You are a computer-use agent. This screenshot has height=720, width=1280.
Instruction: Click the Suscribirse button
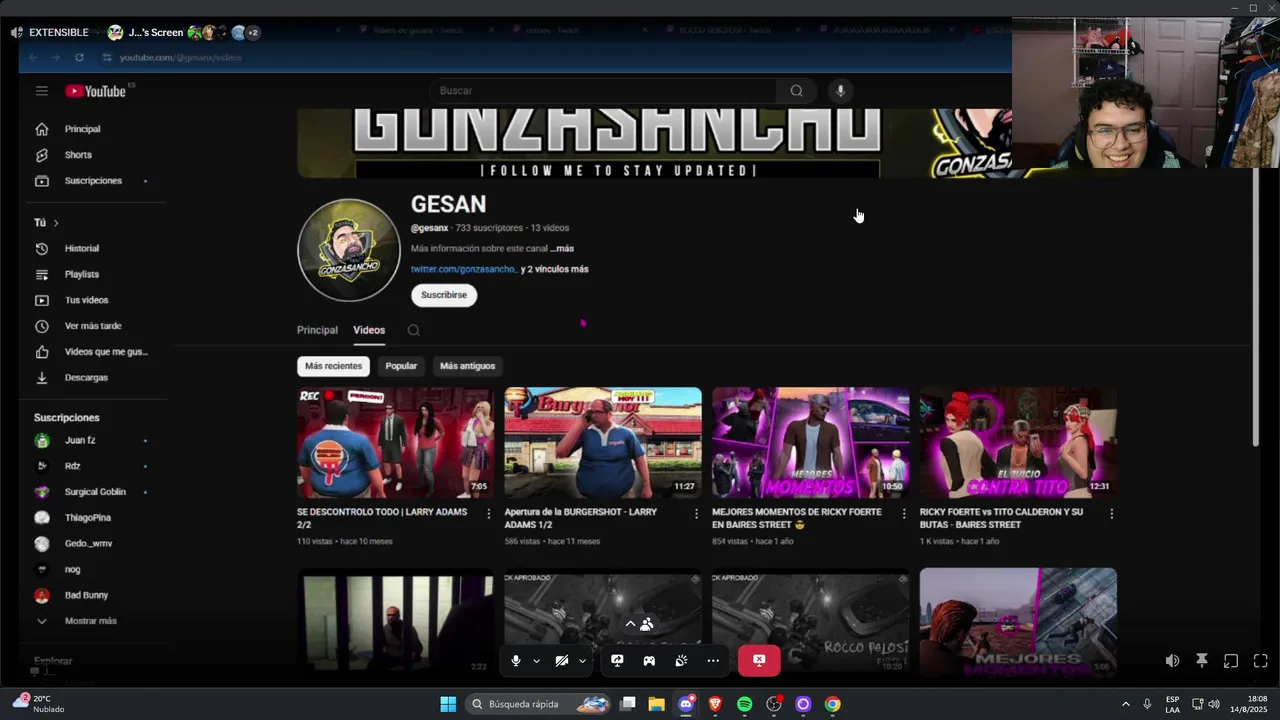(444, 295)
